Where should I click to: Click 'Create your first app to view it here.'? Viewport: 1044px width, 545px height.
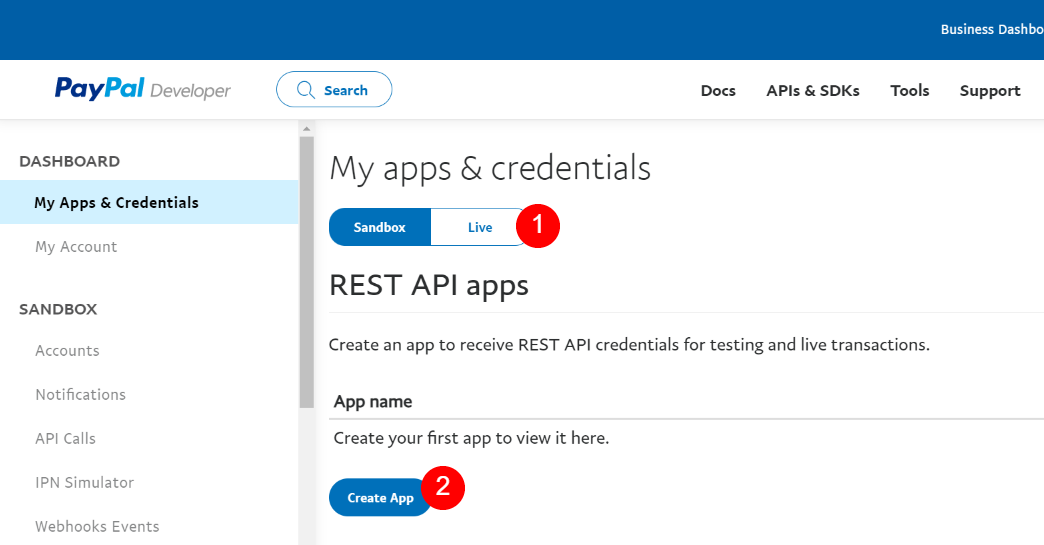click(x=471, y=439)
